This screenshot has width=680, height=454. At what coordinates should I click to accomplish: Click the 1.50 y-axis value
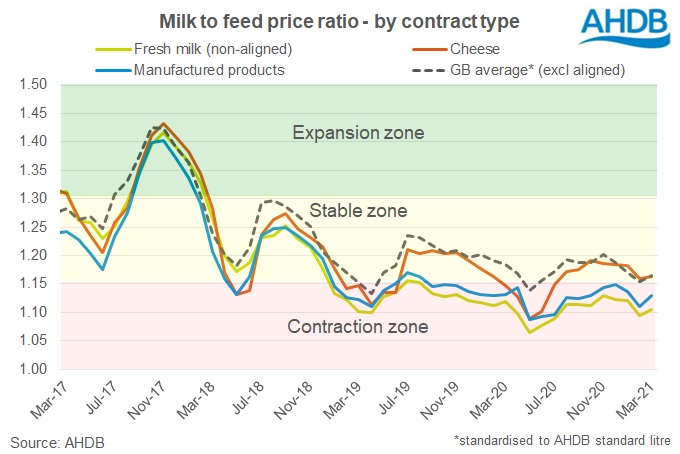click(35, 85)
